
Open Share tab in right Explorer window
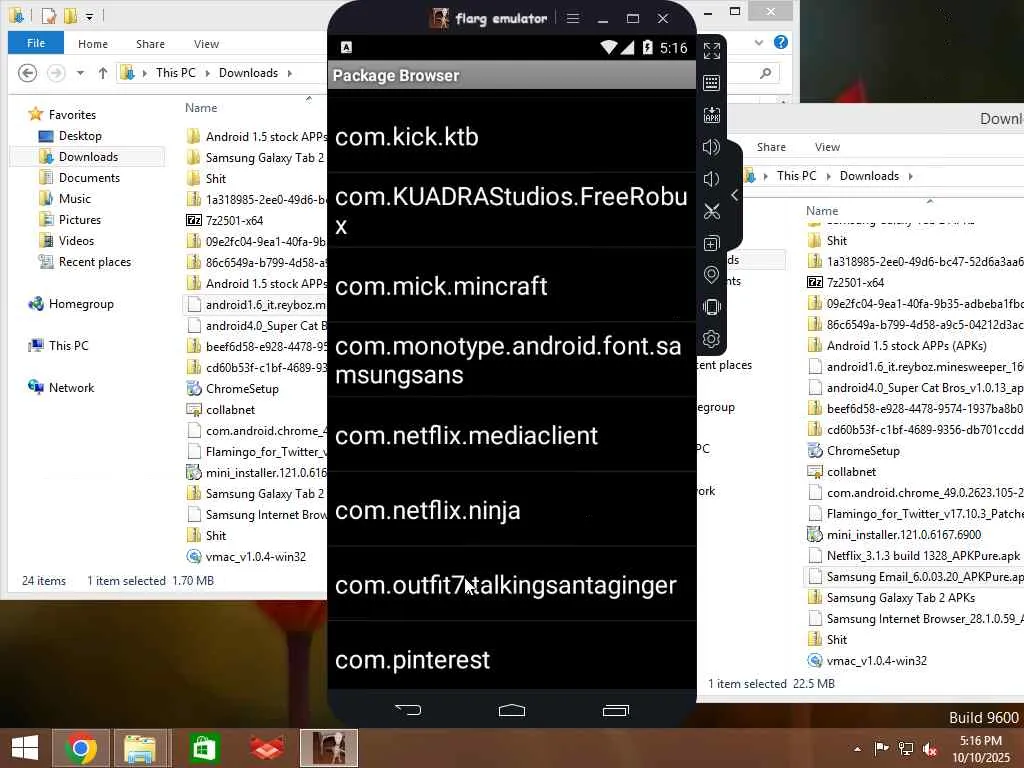point(771,147)
